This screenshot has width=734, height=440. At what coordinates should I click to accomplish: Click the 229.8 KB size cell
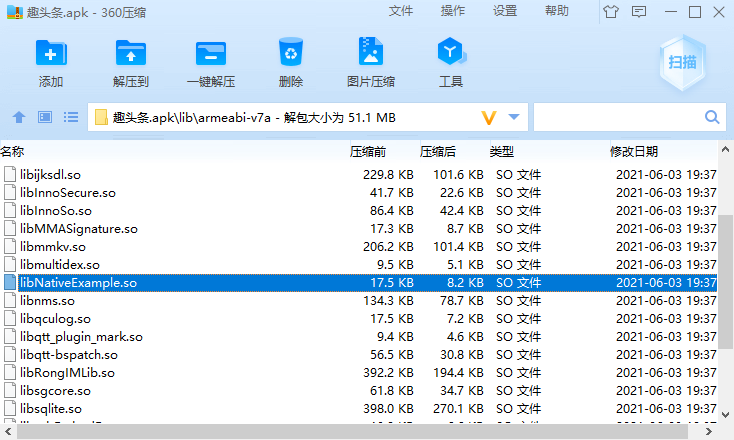point(388,175)
